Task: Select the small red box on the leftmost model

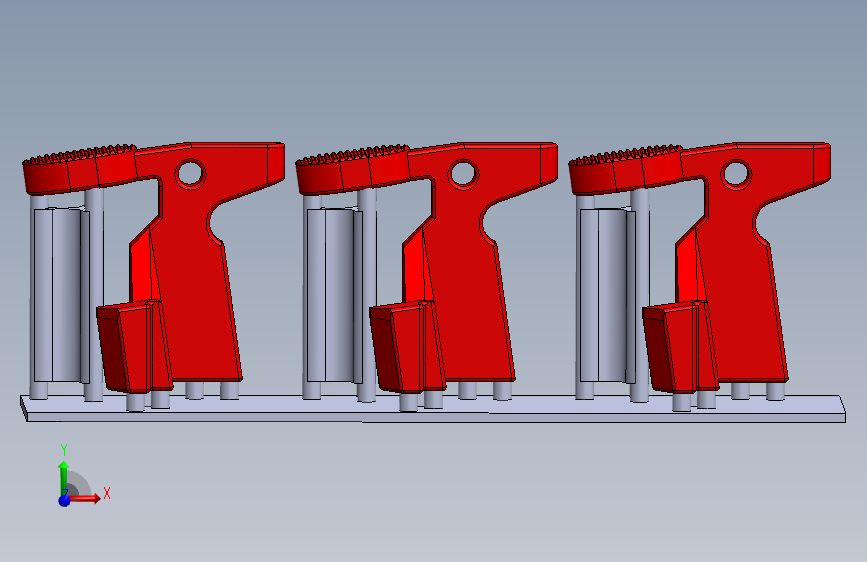Action: [x=134, y=346]
